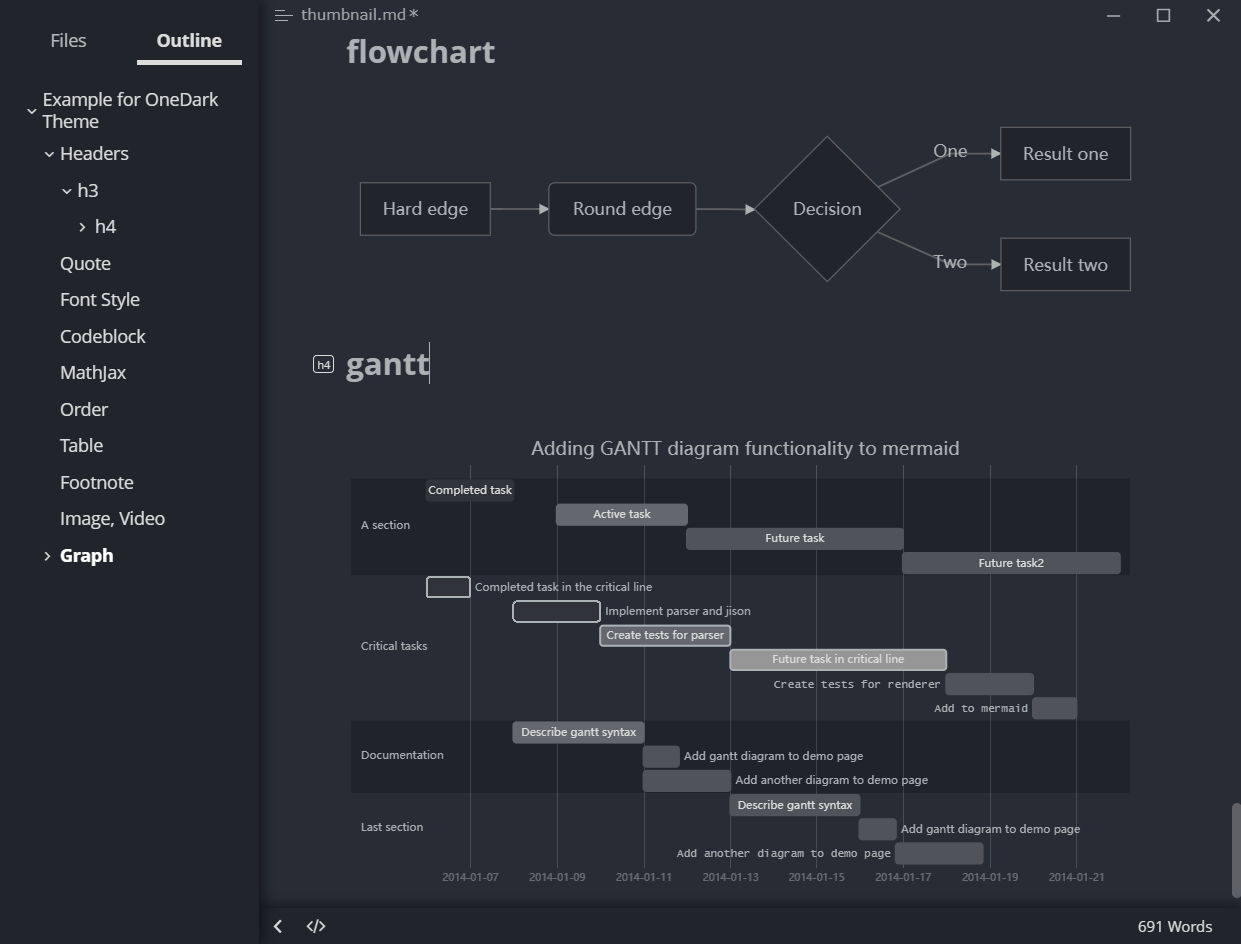Image resolution: width=1241 pixels, height=944 pixels.
Task: Expand the Graph outline chevron
Action: [47, 556]
